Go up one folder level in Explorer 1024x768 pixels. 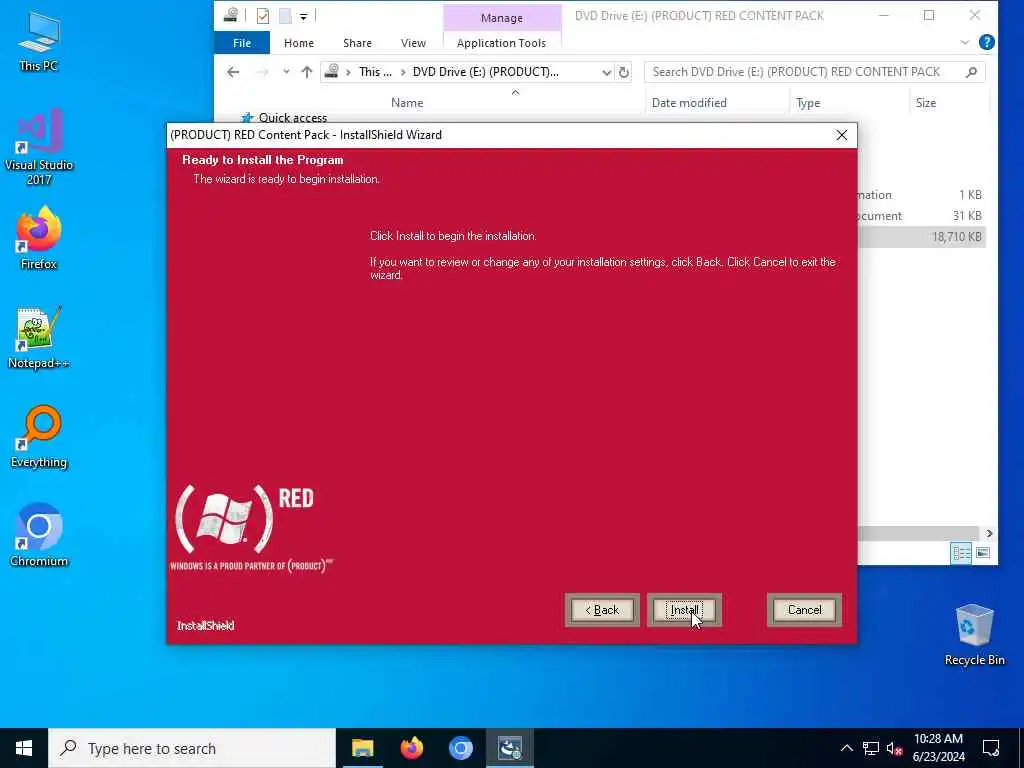[307, 72]
